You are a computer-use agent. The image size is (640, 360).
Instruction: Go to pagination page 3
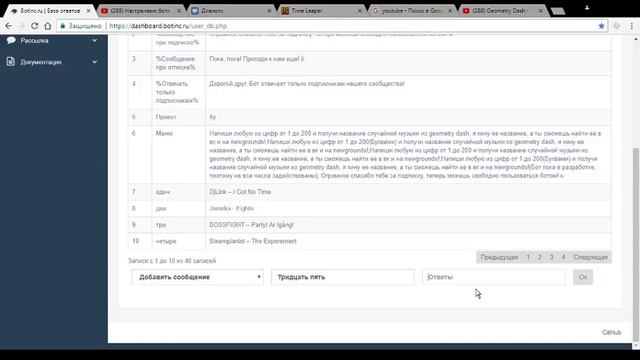[551, 257]
